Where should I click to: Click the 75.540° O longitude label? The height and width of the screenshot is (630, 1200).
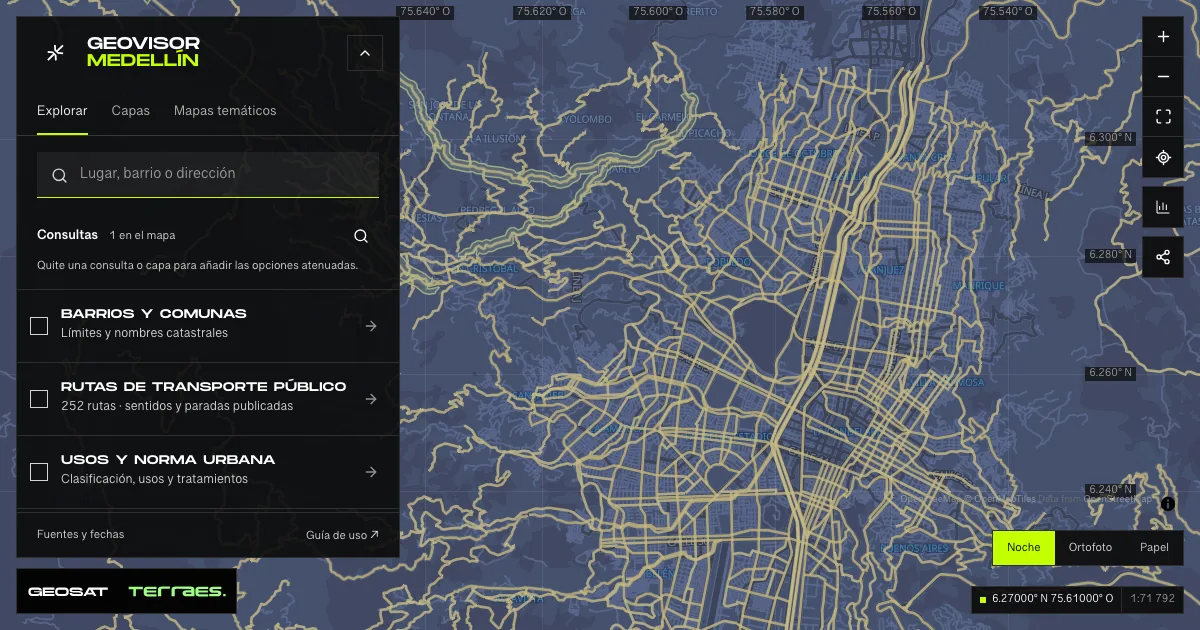[1007, 12]
